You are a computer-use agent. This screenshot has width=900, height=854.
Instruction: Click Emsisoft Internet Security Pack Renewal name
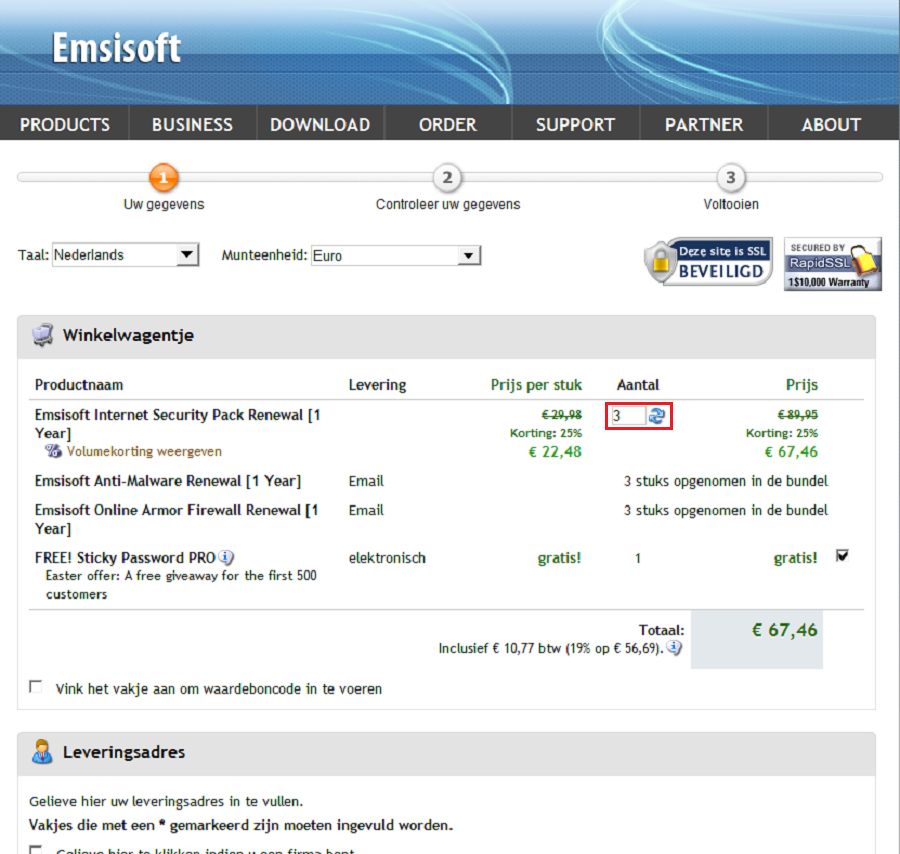point(177,424)
